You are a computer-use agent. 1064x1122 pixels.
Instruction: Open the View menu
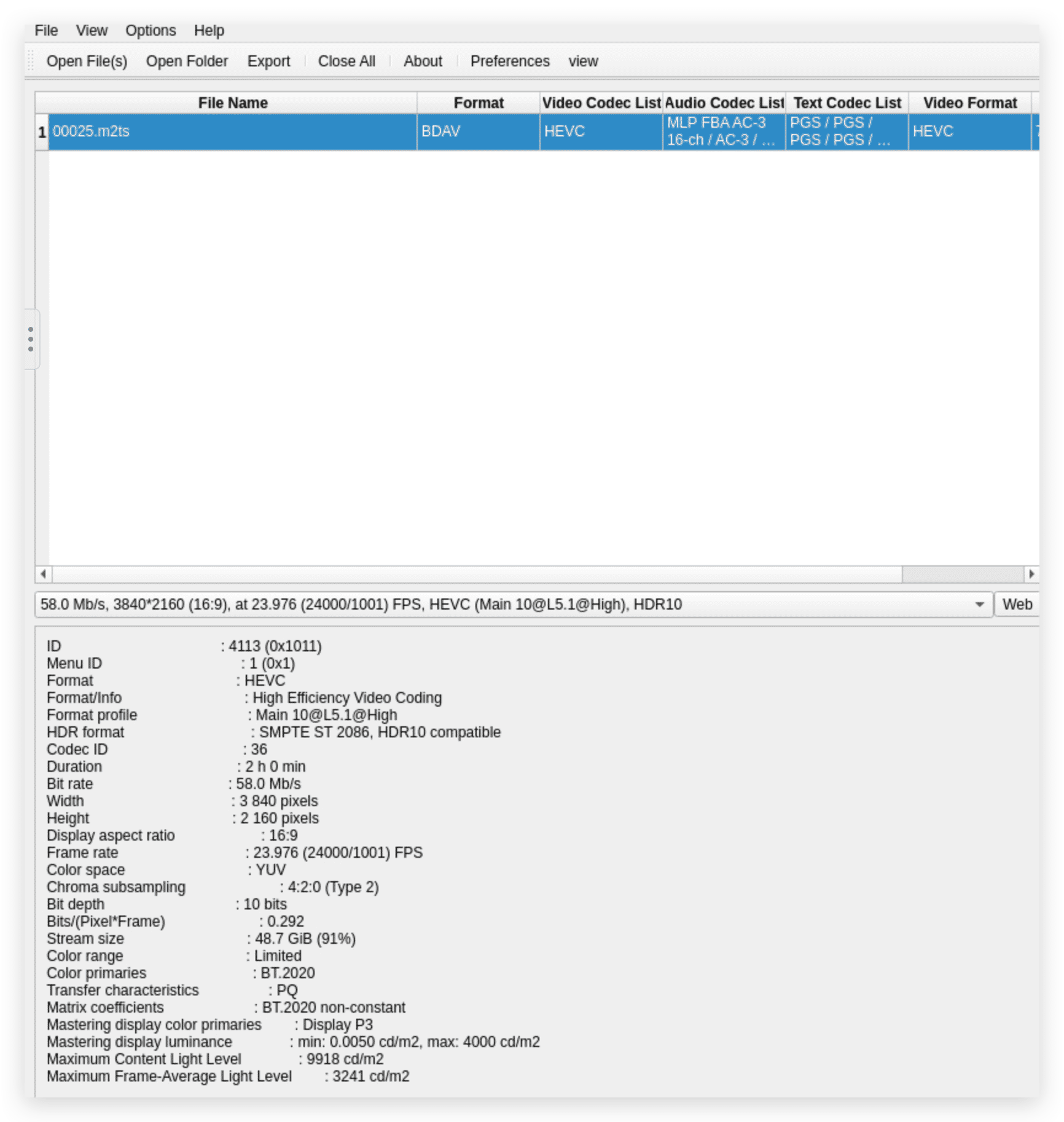pos(92,31)
